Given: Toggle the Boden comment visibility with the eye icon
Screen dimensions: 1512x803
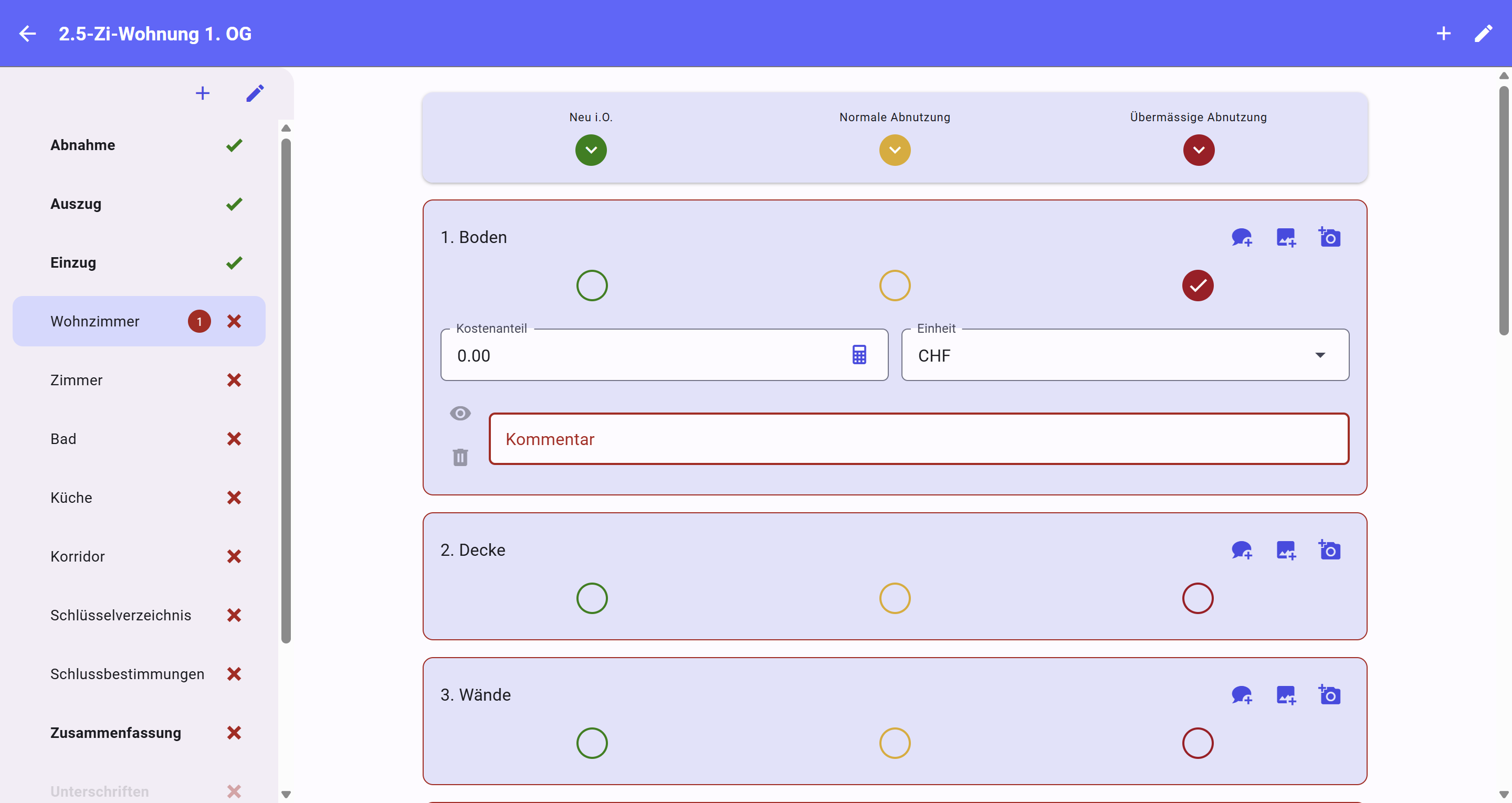Looking at the screenshot, I should [x=460, y=413].
